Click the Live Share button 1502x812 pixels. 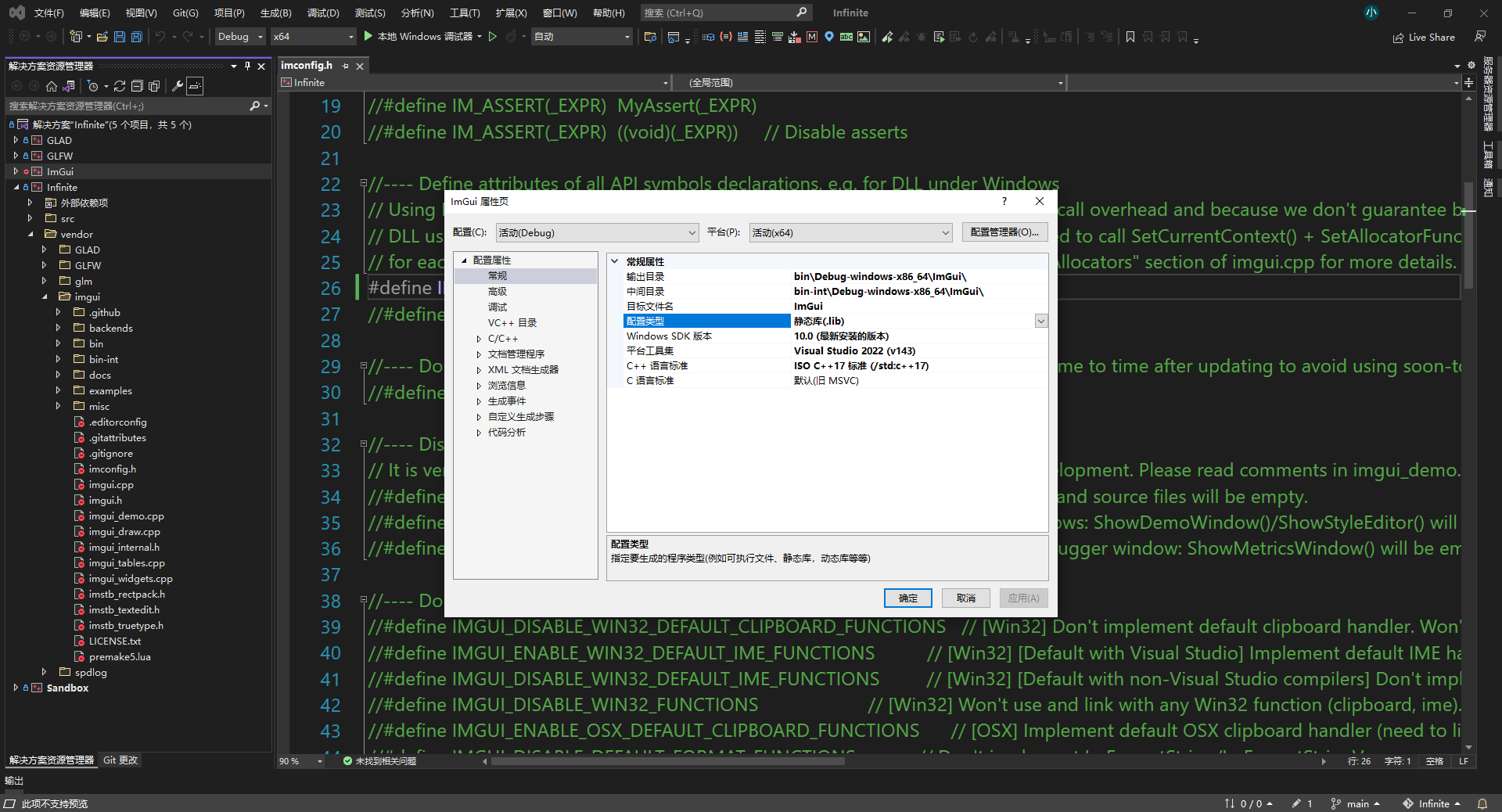tap(1424, 37)
